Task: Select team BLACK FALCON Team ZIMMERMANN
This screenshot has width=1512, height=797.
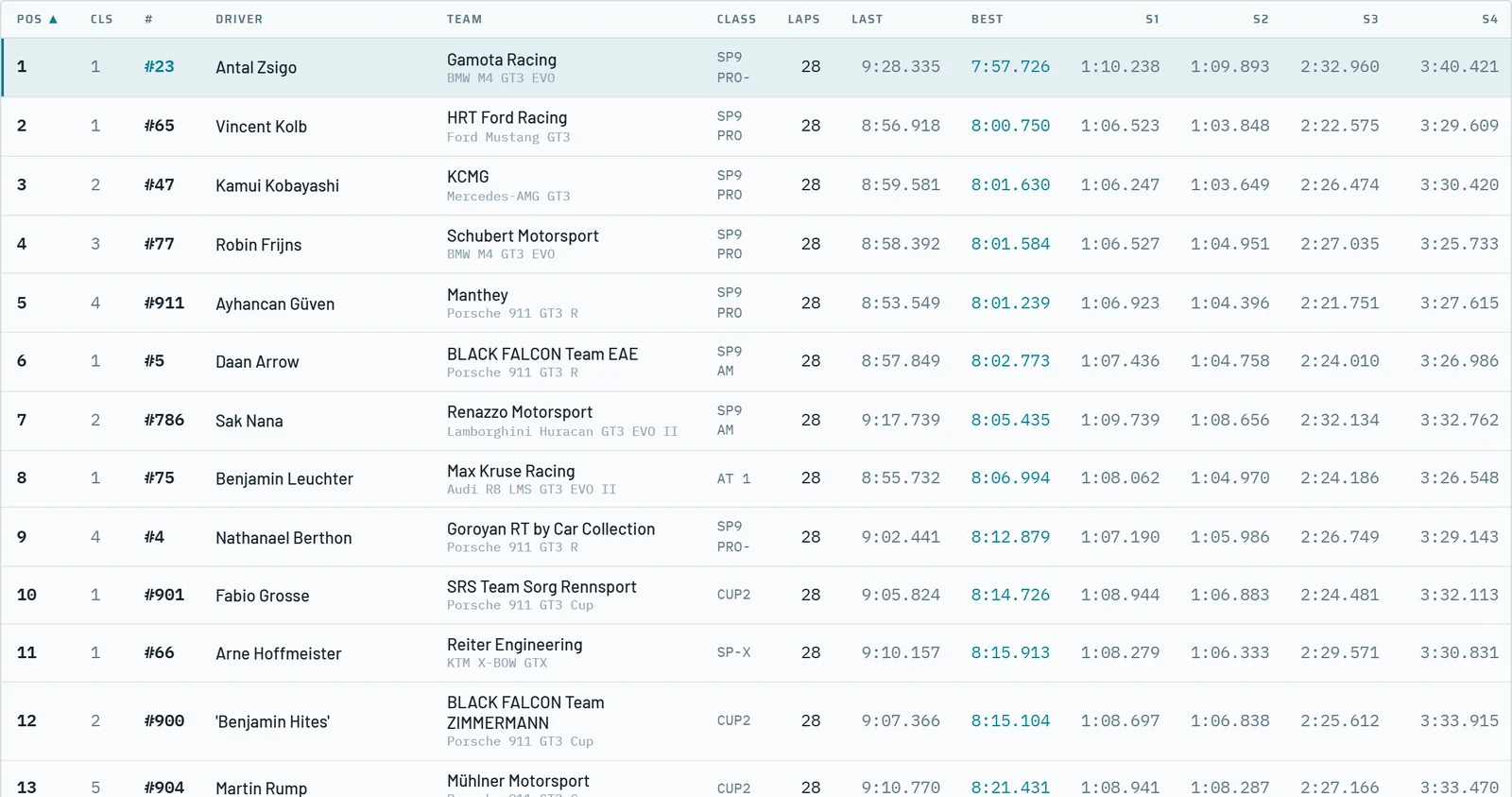Action: click(525, 713)
